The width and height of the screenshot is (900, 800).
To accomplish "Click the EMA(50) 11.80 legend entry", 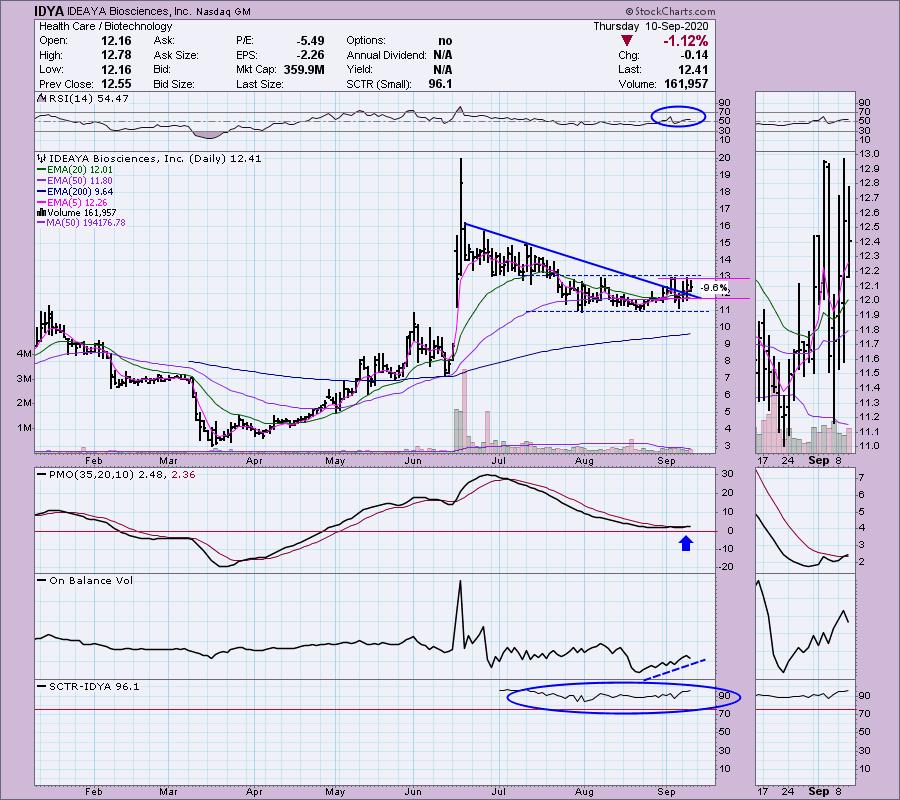I will tap(75, 181).
